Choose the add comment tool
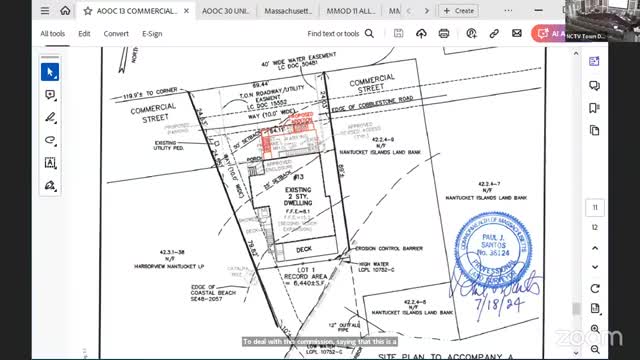 pos(50,95)
